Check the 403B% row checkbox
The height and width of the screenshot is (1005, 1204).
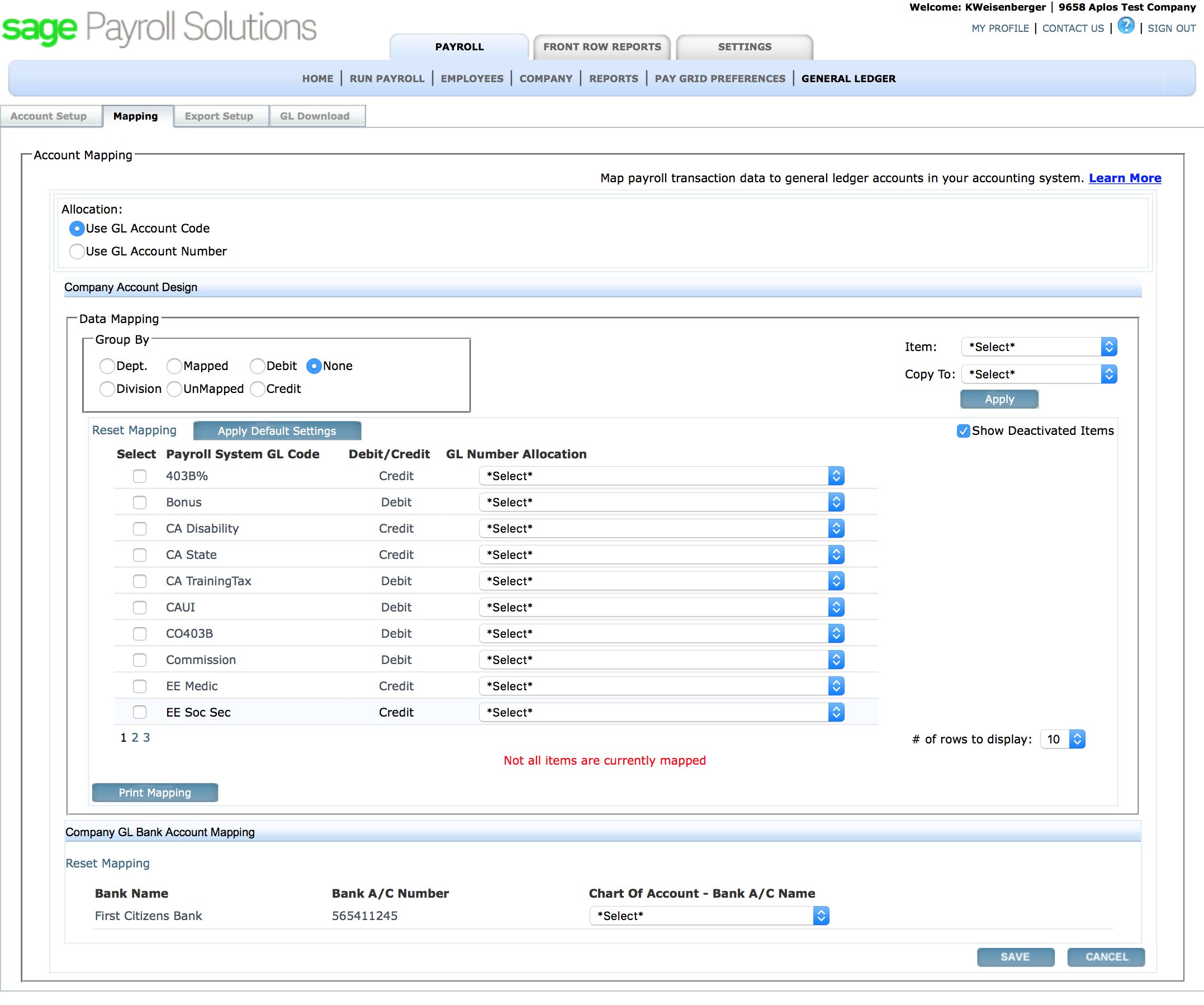(139, 476)
